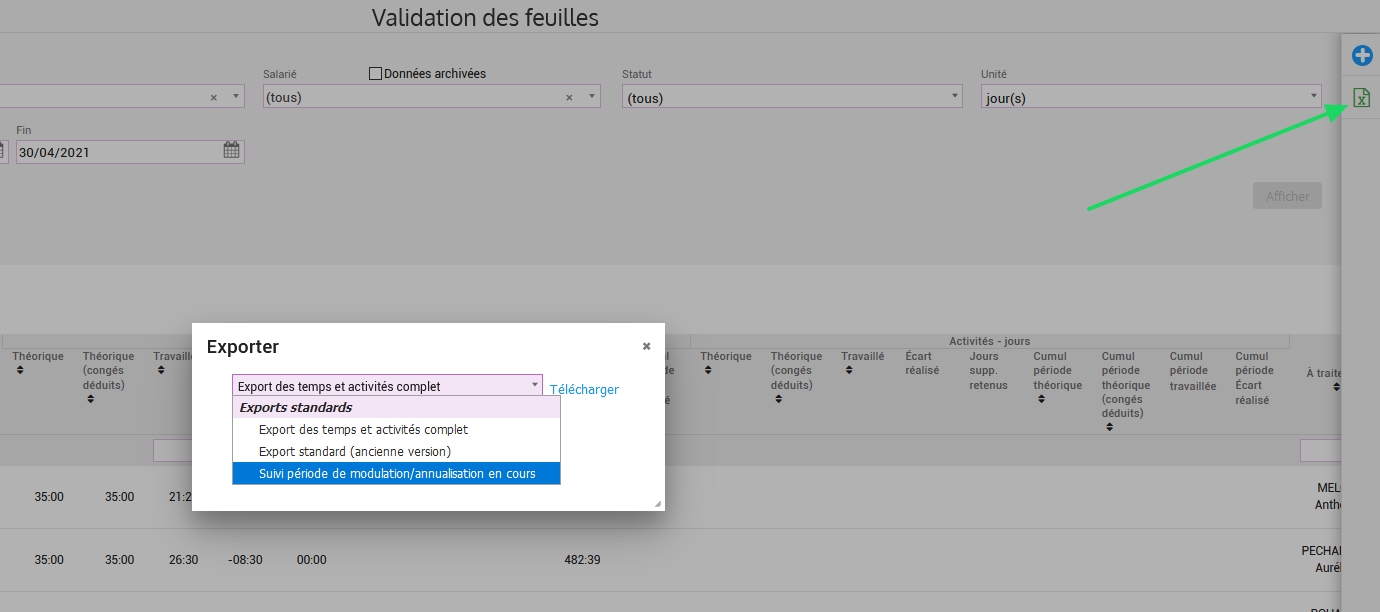Close the Exporter dialog

tap(646, 346)
